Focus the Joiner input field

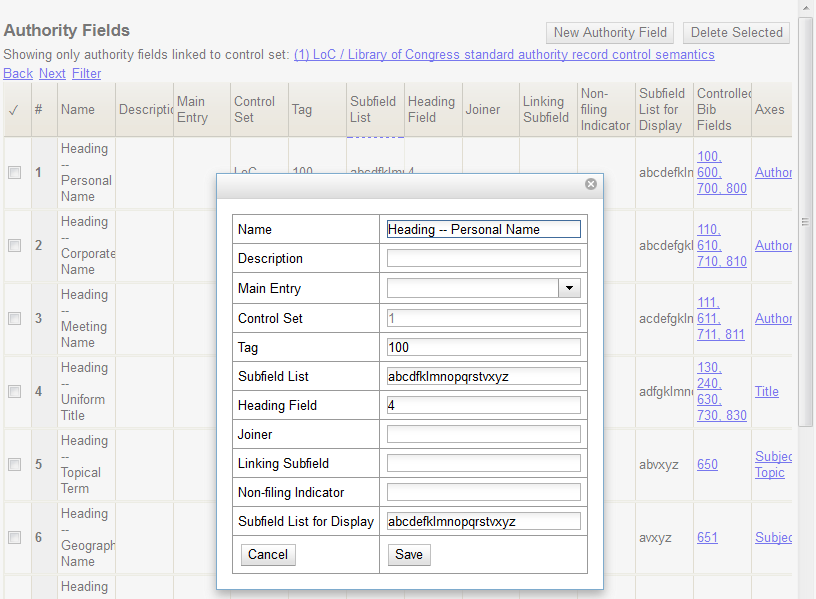tap(484, 434)
